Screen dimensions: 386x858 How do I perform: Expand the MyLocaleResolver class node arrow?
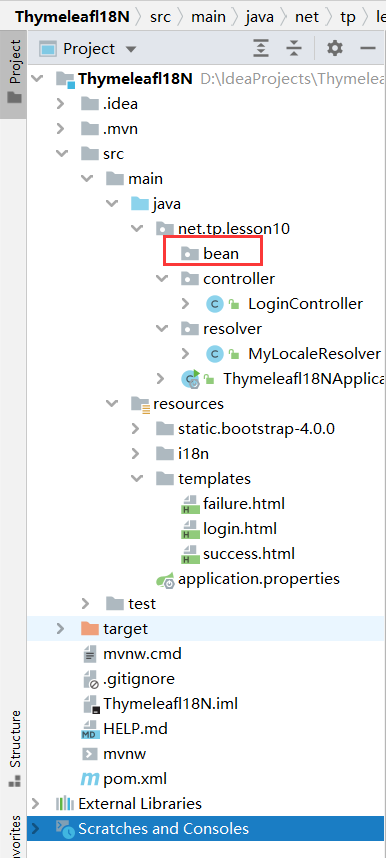[x=186, y=354]
